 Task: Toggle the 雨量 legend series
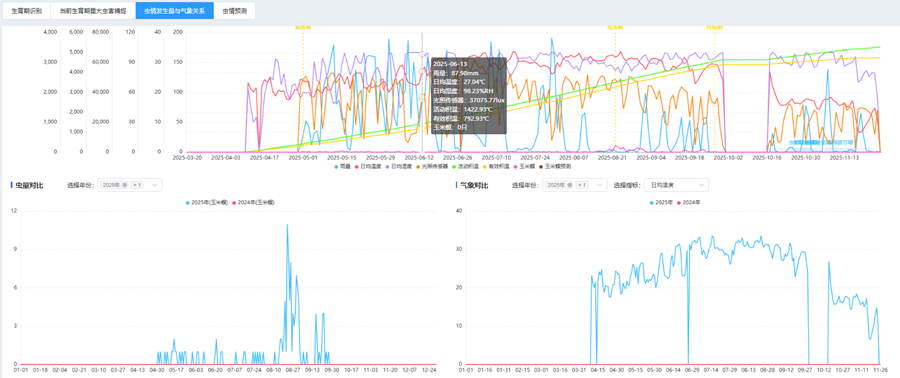[x=343, y=167]
